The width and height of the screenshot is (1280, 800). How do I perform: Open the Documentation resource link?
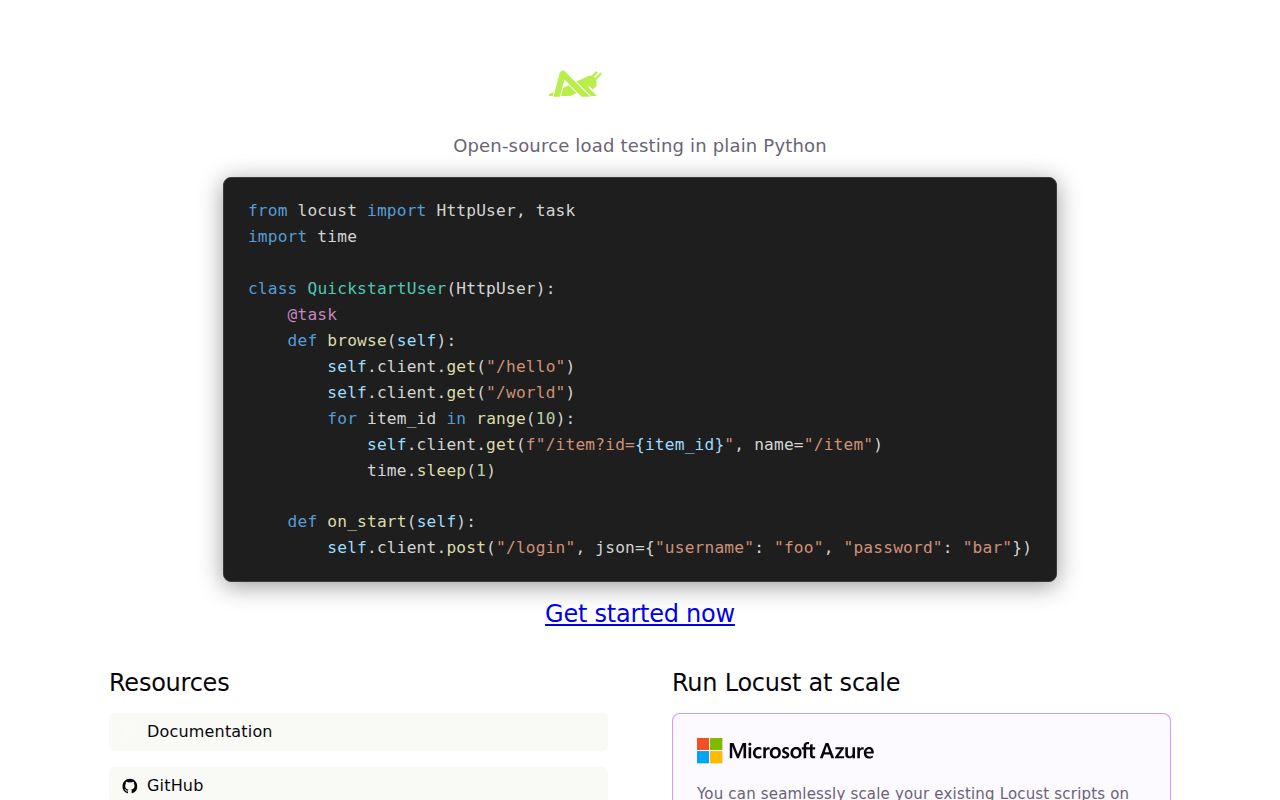pos(358,731)
